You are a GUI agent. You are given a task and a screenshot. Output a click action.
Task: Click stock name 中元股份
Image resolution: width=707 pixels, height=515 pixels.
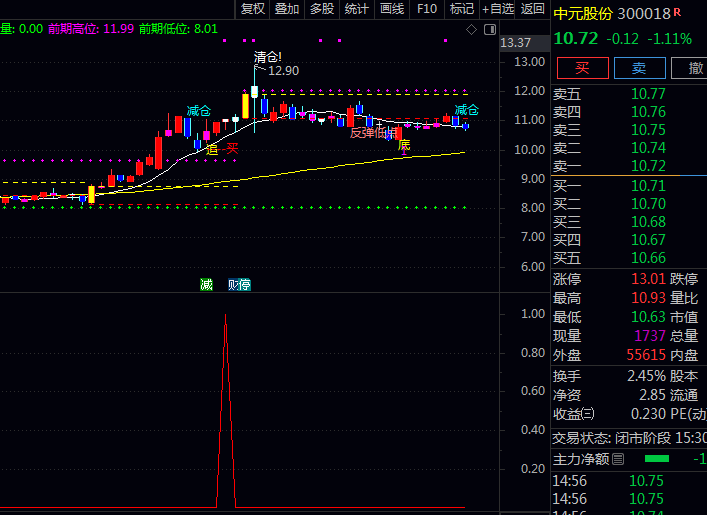point(583,14)
